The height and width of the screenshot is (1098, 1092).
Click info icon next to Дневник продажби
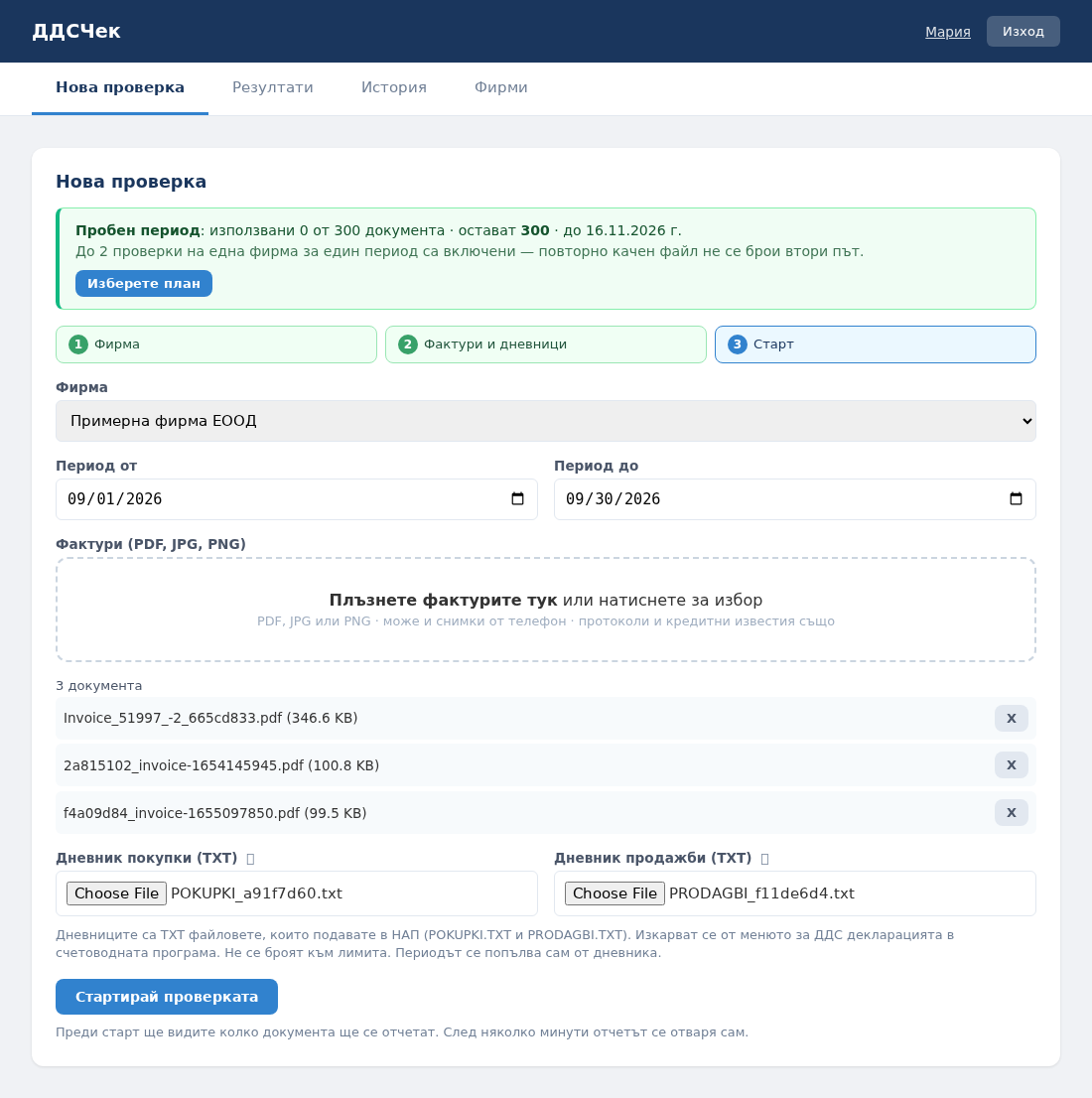[764, 859]
